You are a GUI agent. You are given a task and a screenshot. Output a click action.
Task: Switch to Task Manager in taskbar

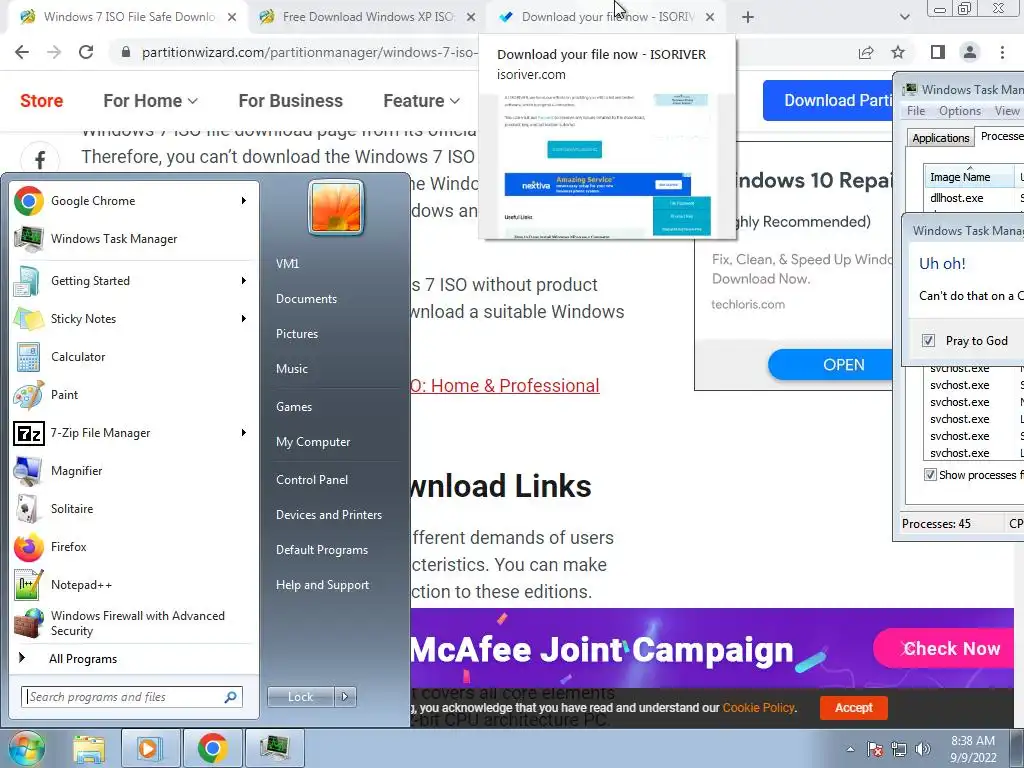(275, 748)
